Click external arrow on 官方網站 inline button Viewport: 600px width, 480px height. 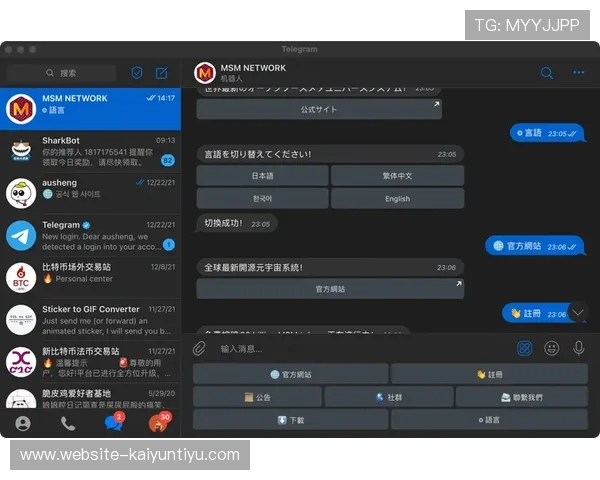pos(458,284)
